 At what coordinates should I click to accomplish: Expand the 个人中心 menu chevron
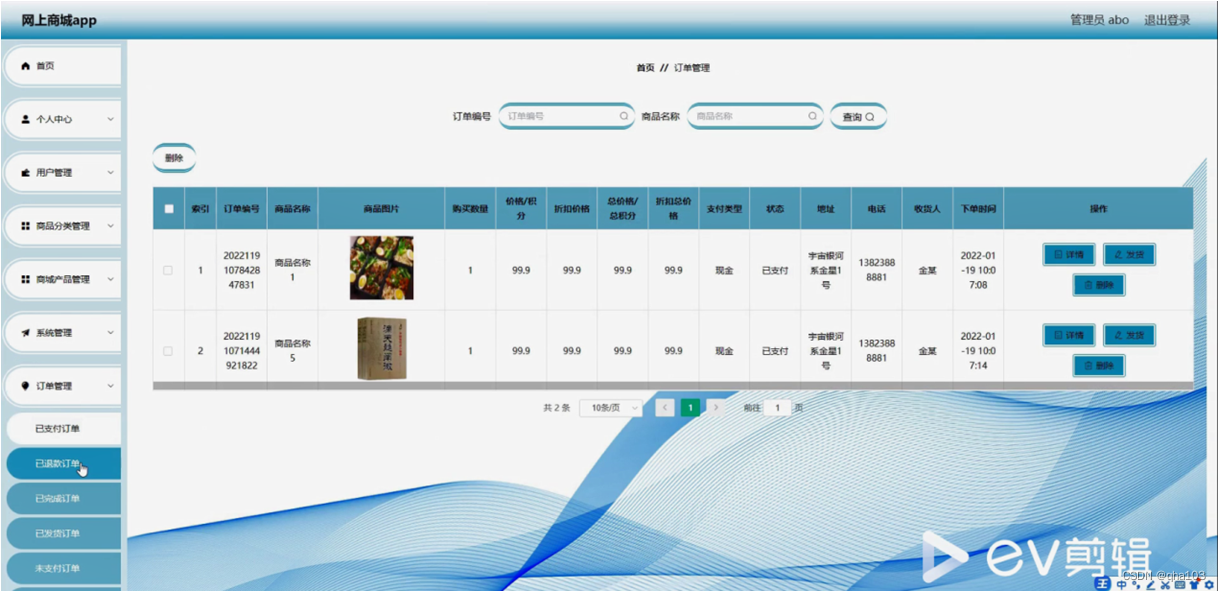pyautogui.click(x=110, y=119)
